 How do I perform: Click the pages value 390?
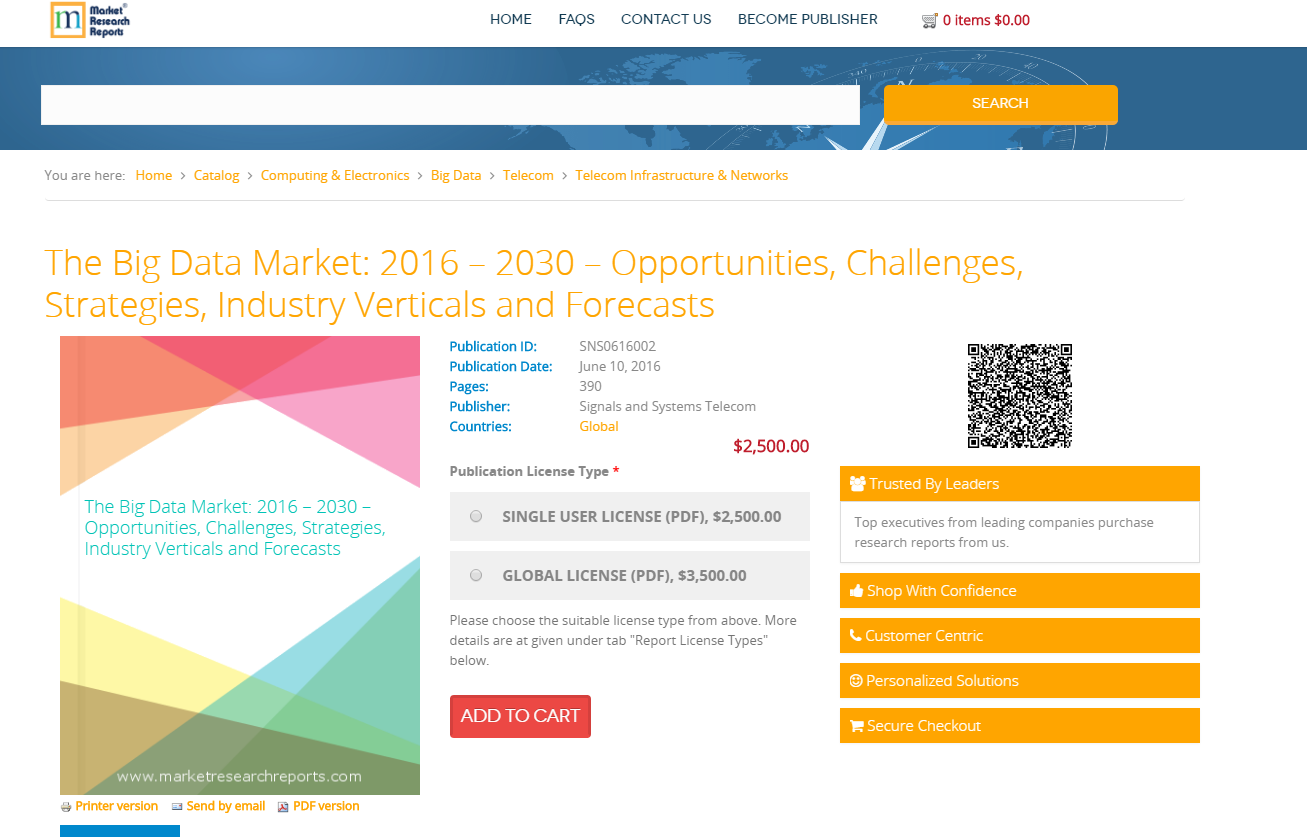[590, 386]
